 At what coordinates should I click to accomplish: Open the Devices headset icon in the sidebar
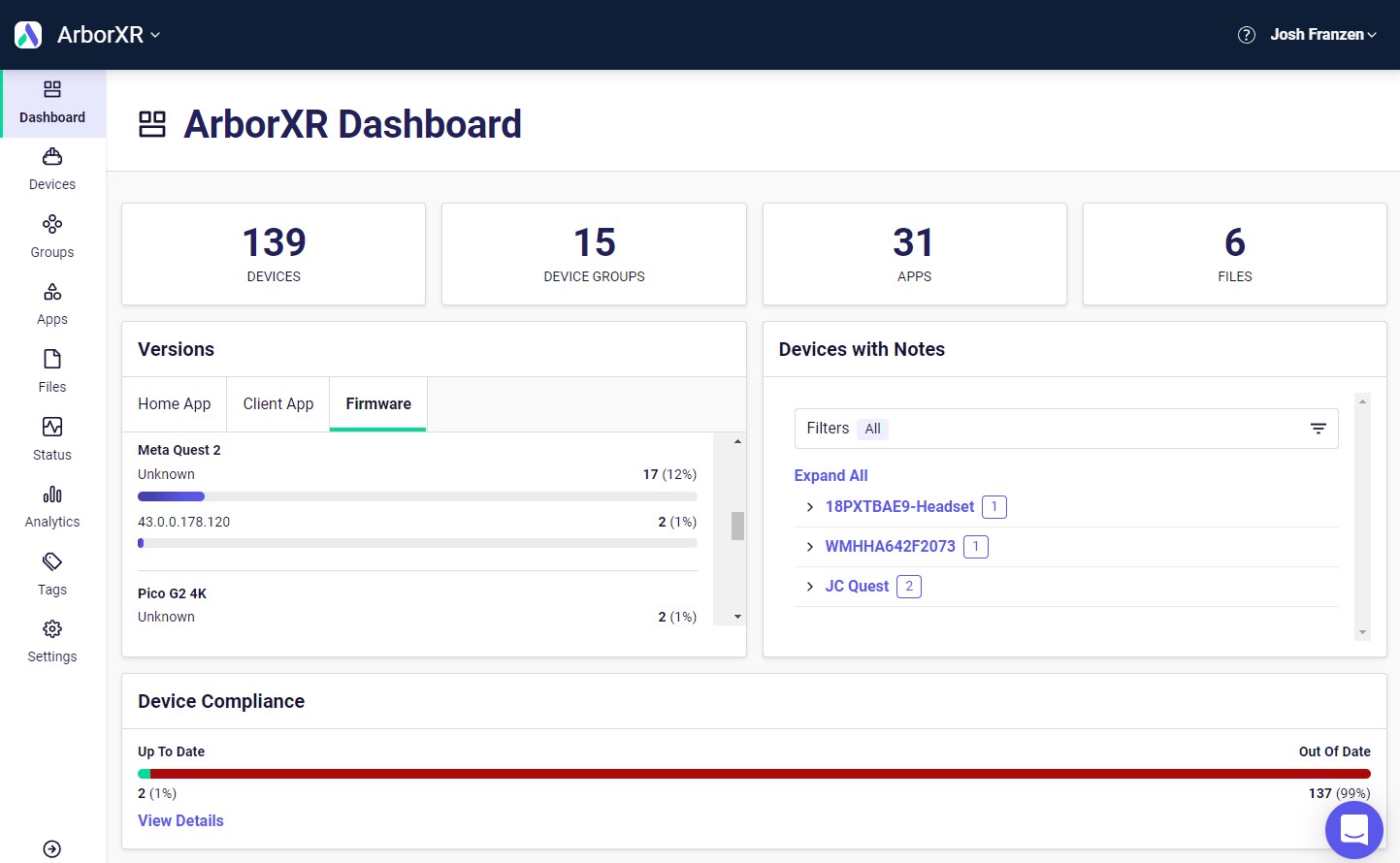click(x=52, y=157)
